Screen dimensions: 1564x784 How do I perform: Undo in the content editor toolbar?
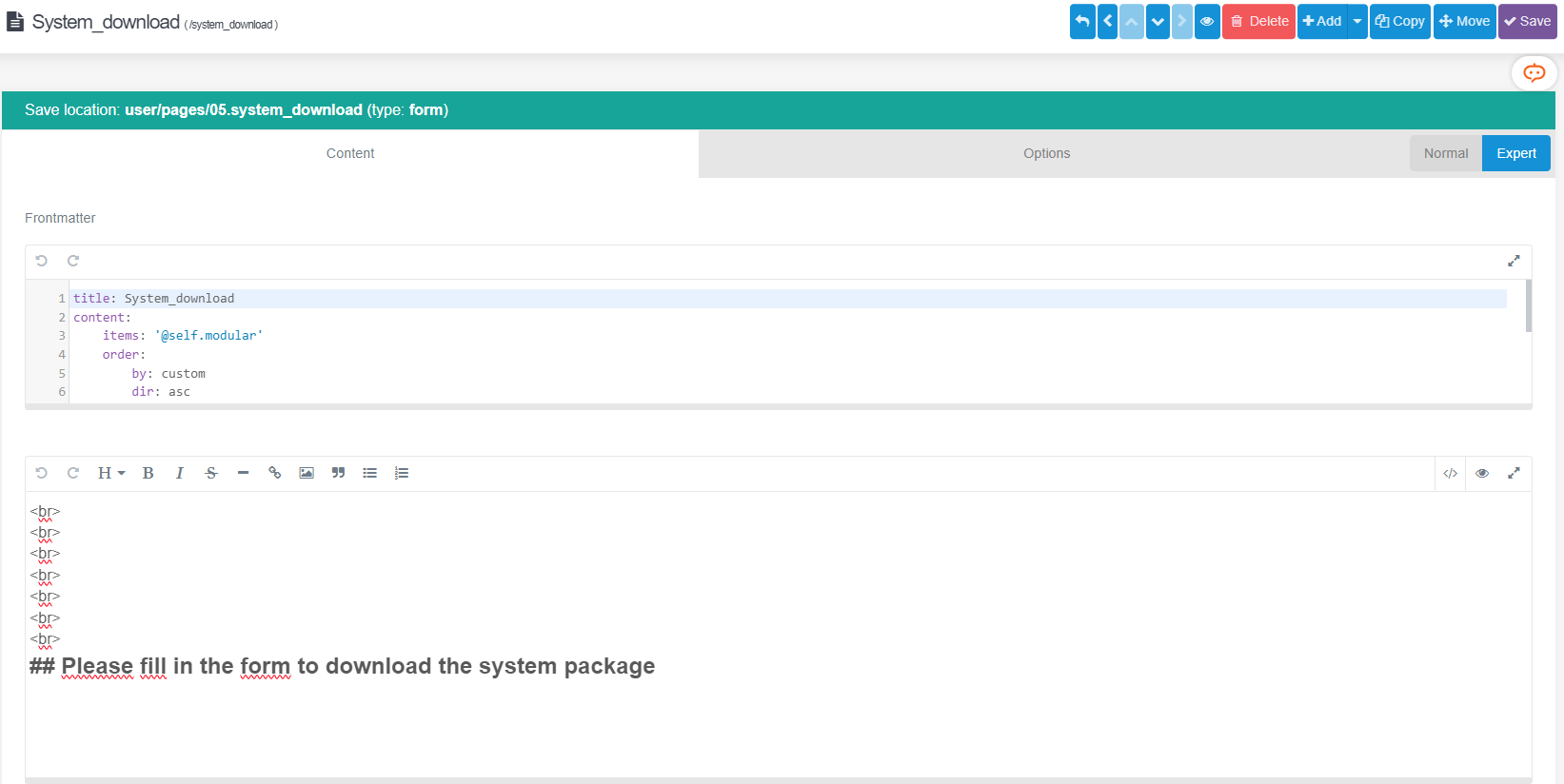click(41, 473)
